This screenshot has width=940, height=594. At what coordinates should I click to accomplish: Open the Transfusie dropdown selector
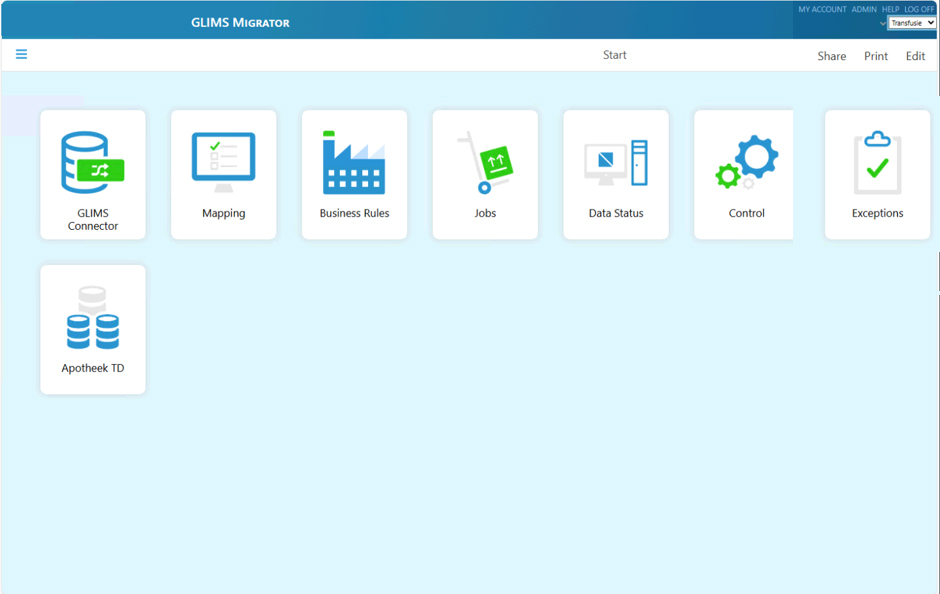[x=912, y=23]
